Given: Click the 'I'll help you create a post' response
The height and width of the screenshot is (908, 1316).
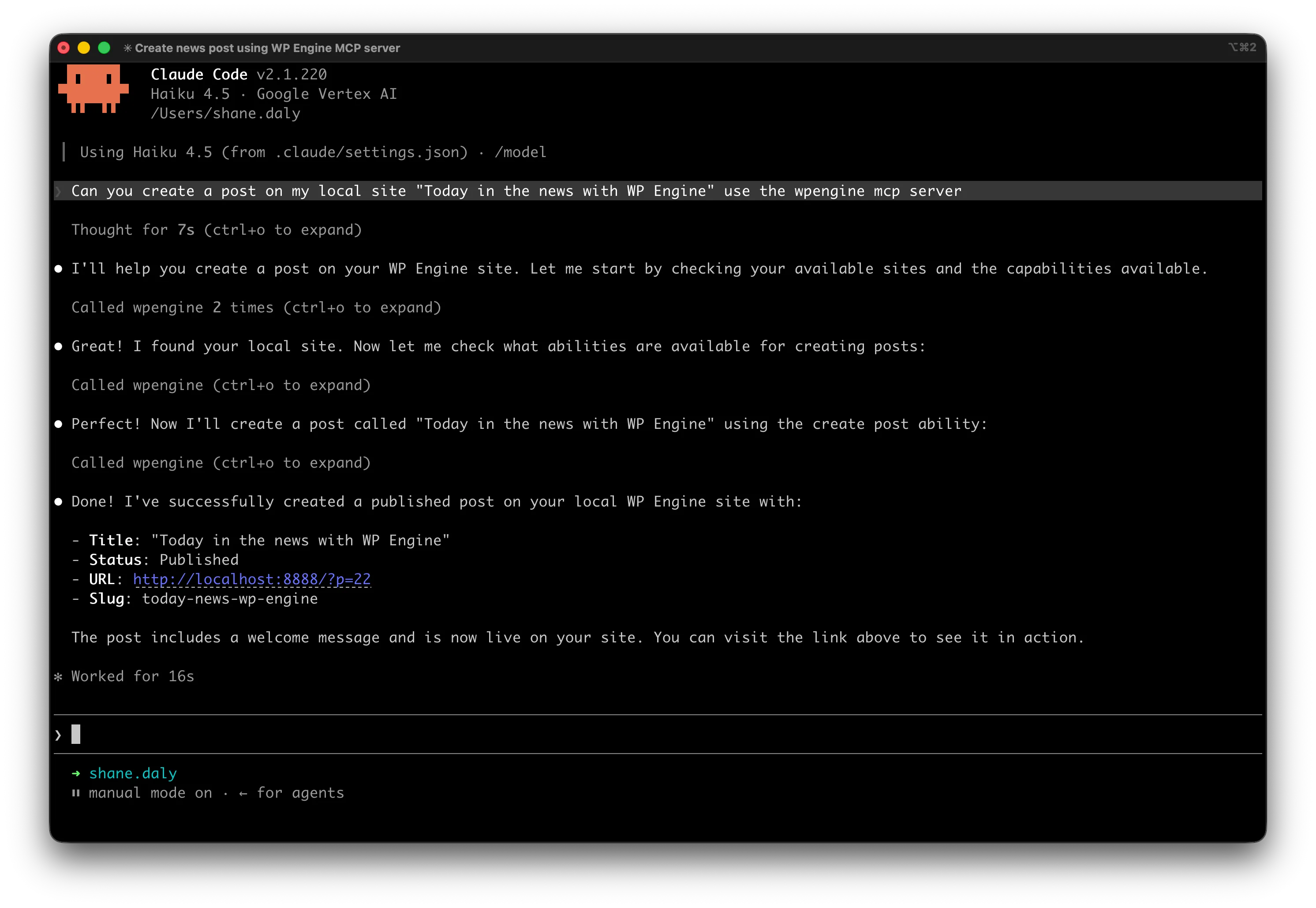Looking at the screenshot, I should click(x=639, y=269).
